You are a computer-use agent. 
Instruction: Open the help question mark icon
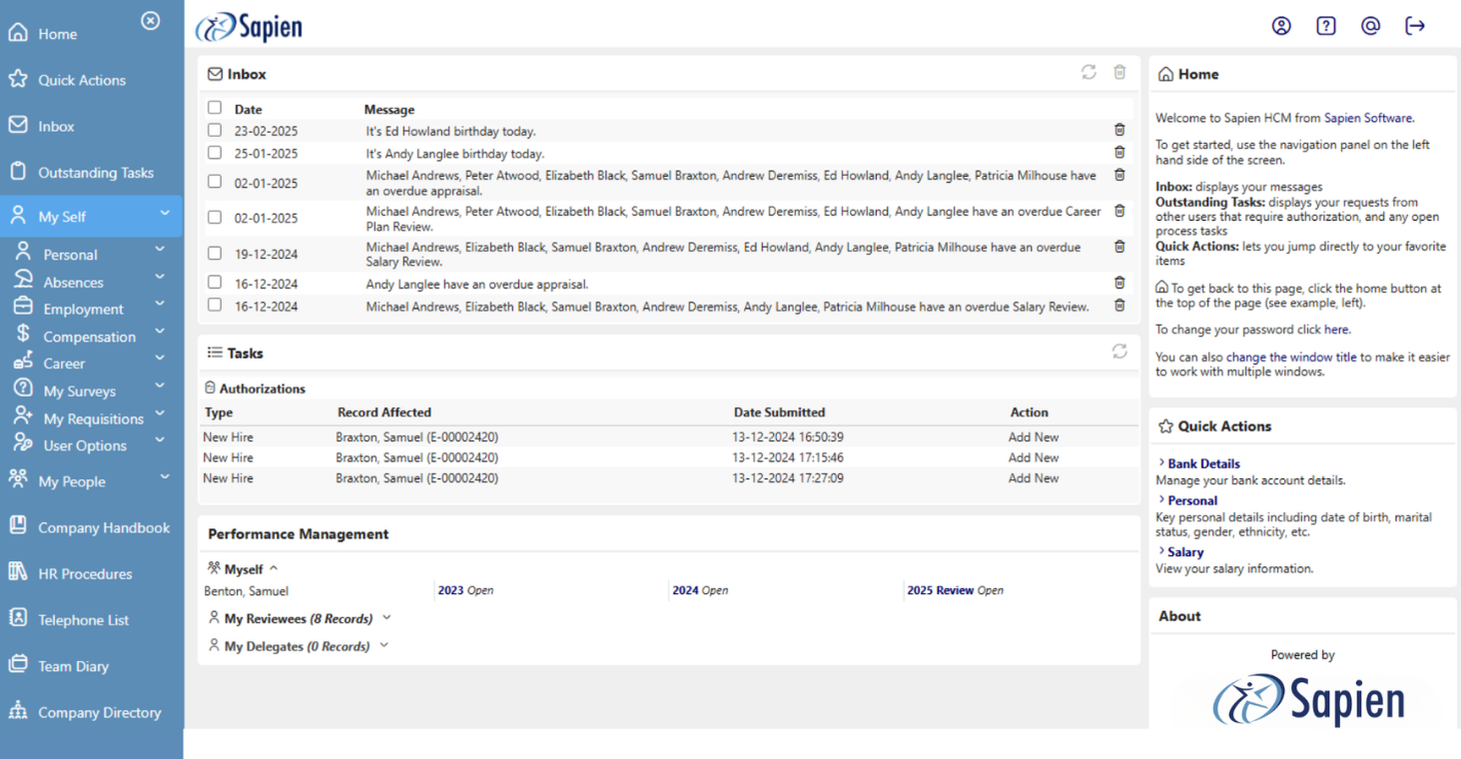point(1326,26)
